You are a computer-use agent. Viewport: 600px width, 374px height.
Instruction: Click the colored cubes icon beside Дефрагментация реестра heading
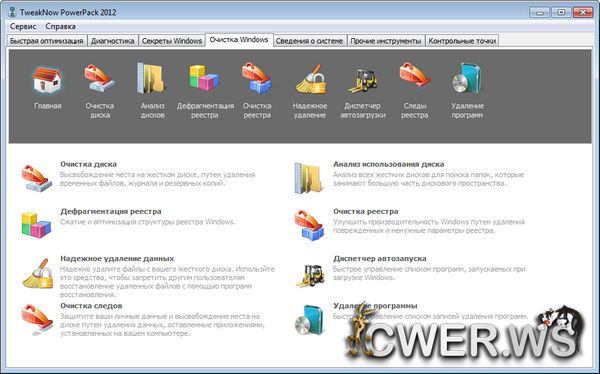pos(36,225)
